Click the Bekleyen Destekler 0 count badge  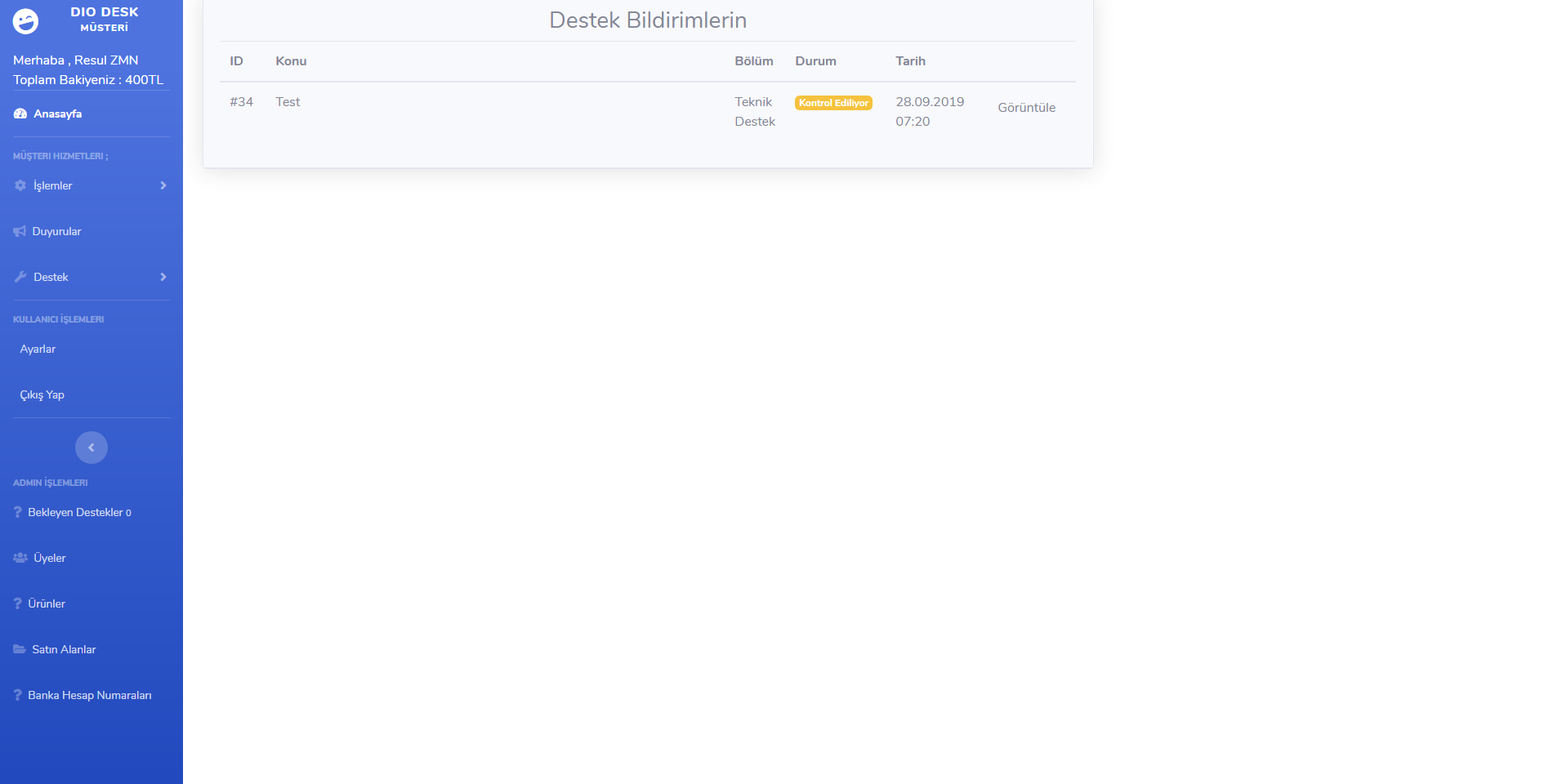tap(128, 513)
